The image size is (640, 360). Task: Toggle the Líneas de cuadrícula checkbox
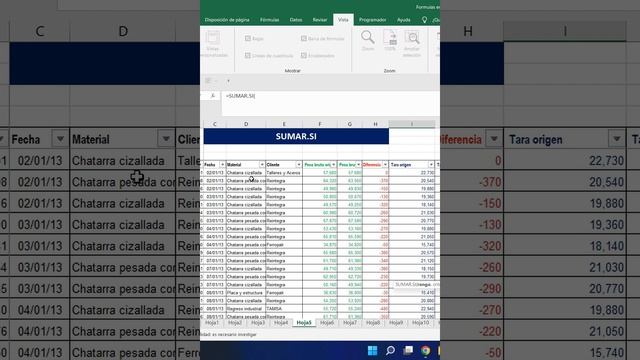tap(248, 56)
